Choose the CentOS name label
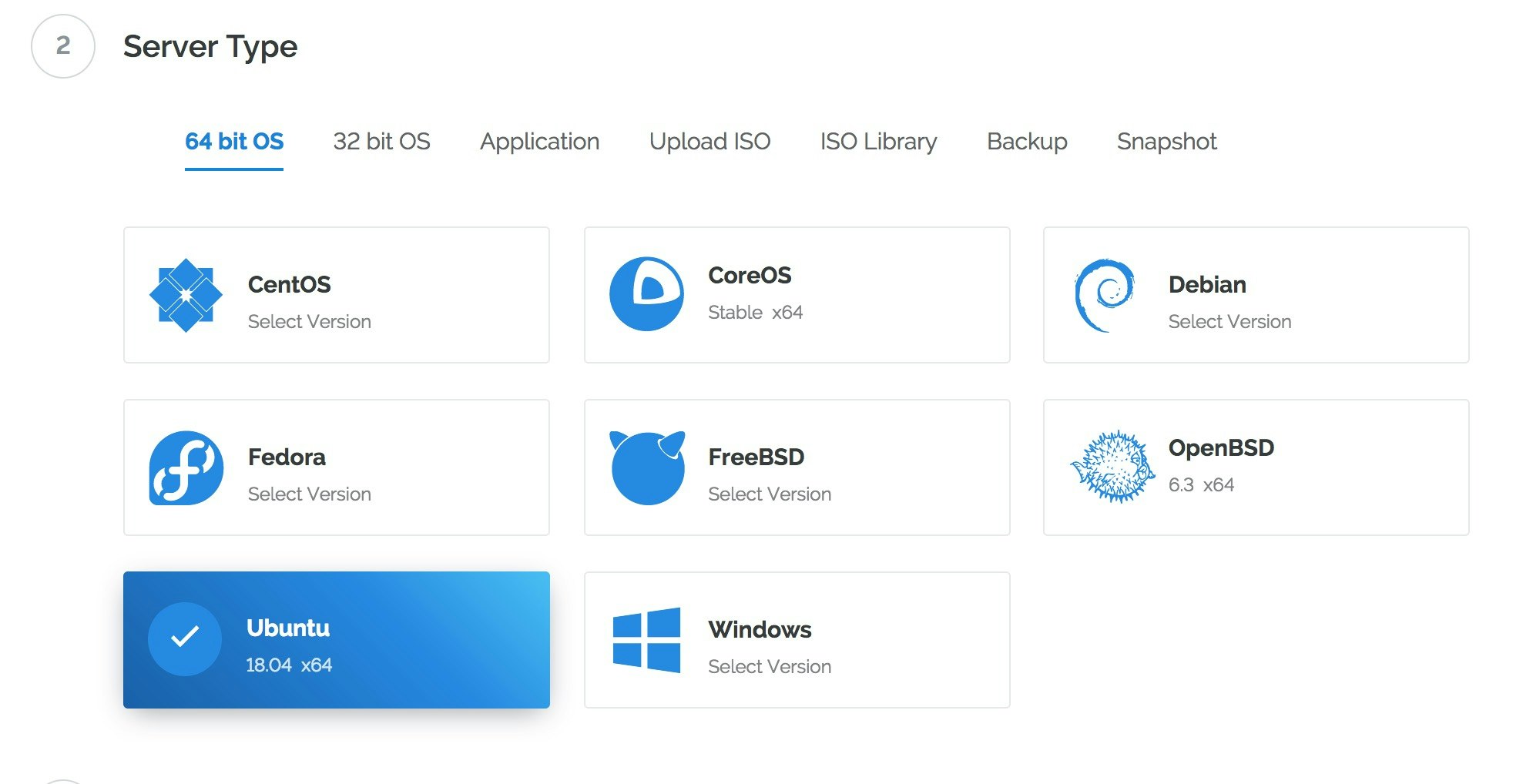Viewport: 1533px width, 784px height. point(289,284)
